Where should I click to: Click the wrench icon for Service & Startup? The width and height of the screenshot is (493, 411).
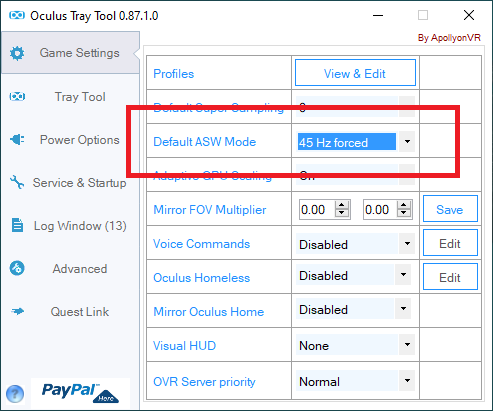(17, 182)
